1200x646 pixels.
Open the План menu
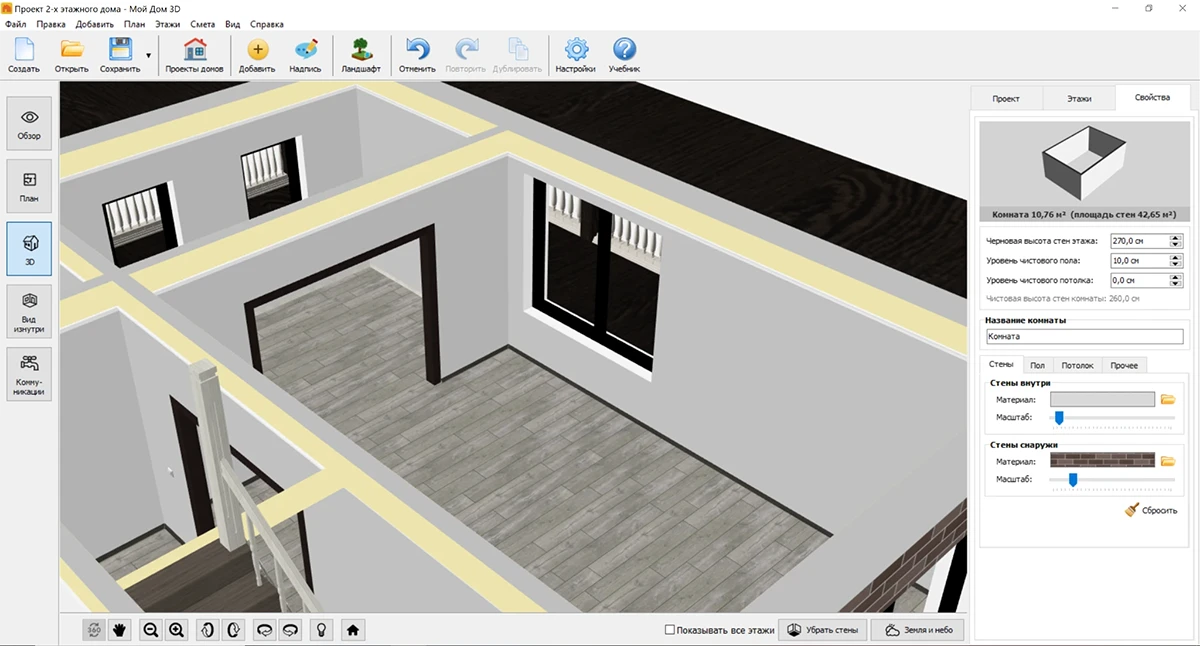pos(134,23)
